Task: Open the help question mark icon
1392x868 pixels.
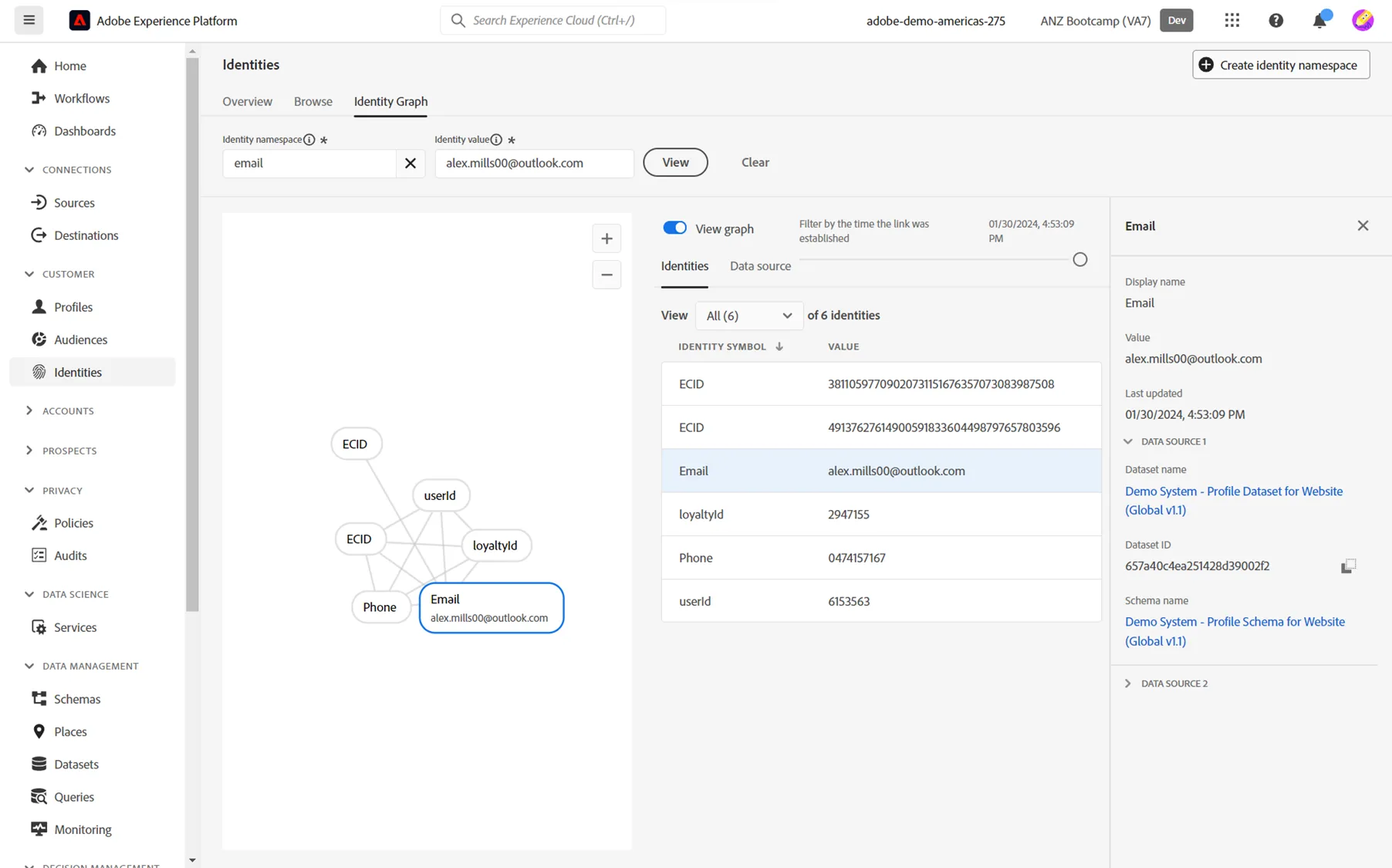Action: pyautogui.click(x=1276, y=21)
